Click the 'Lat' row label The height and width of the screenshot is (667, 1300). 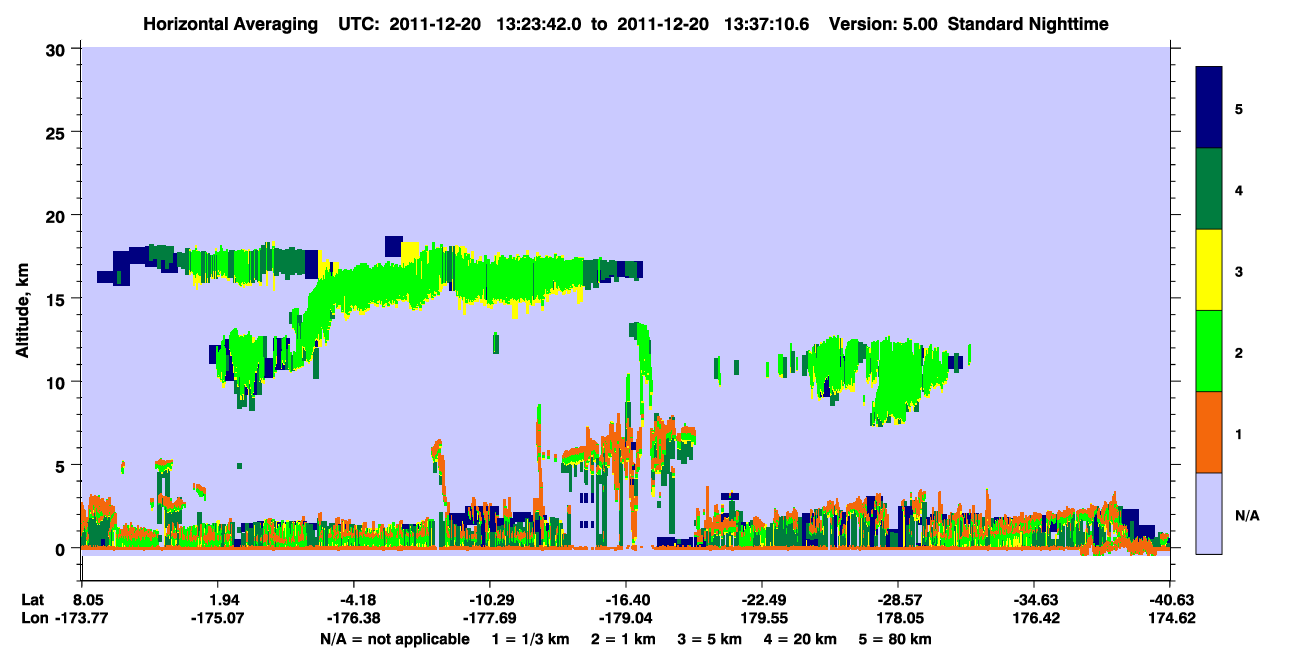33,600
